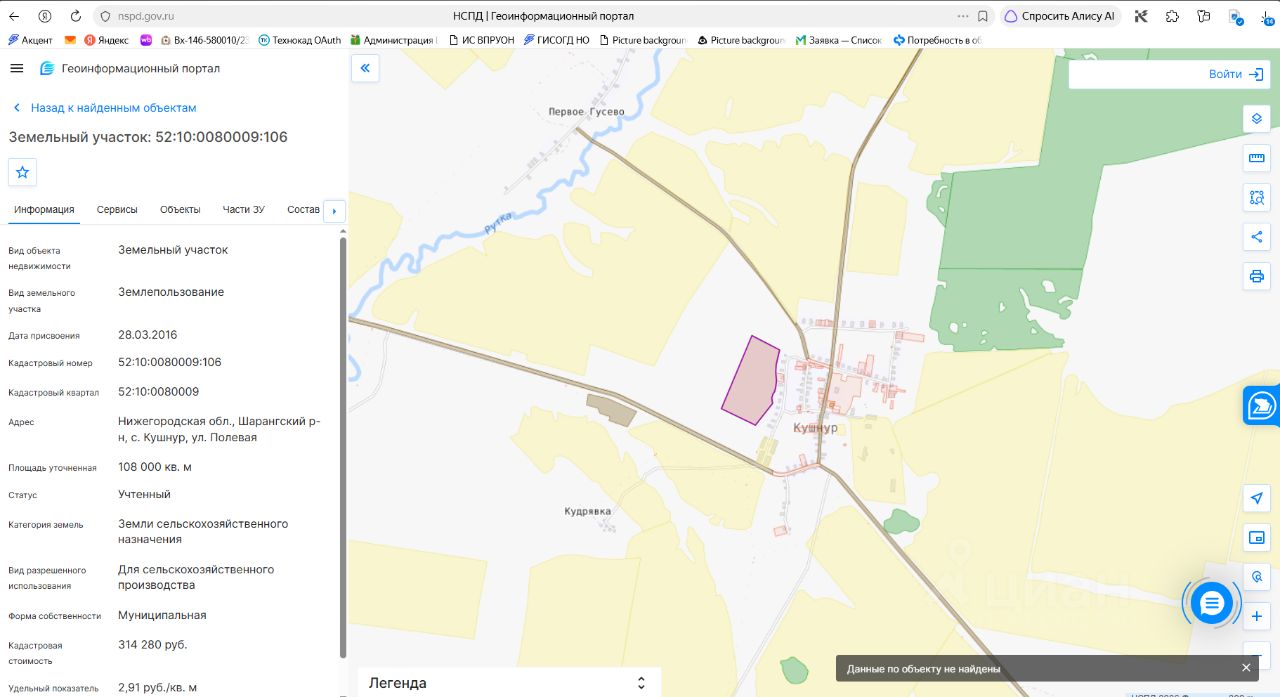
Task: Show more tabs with right arrow
Action: (x=335, y=211)
